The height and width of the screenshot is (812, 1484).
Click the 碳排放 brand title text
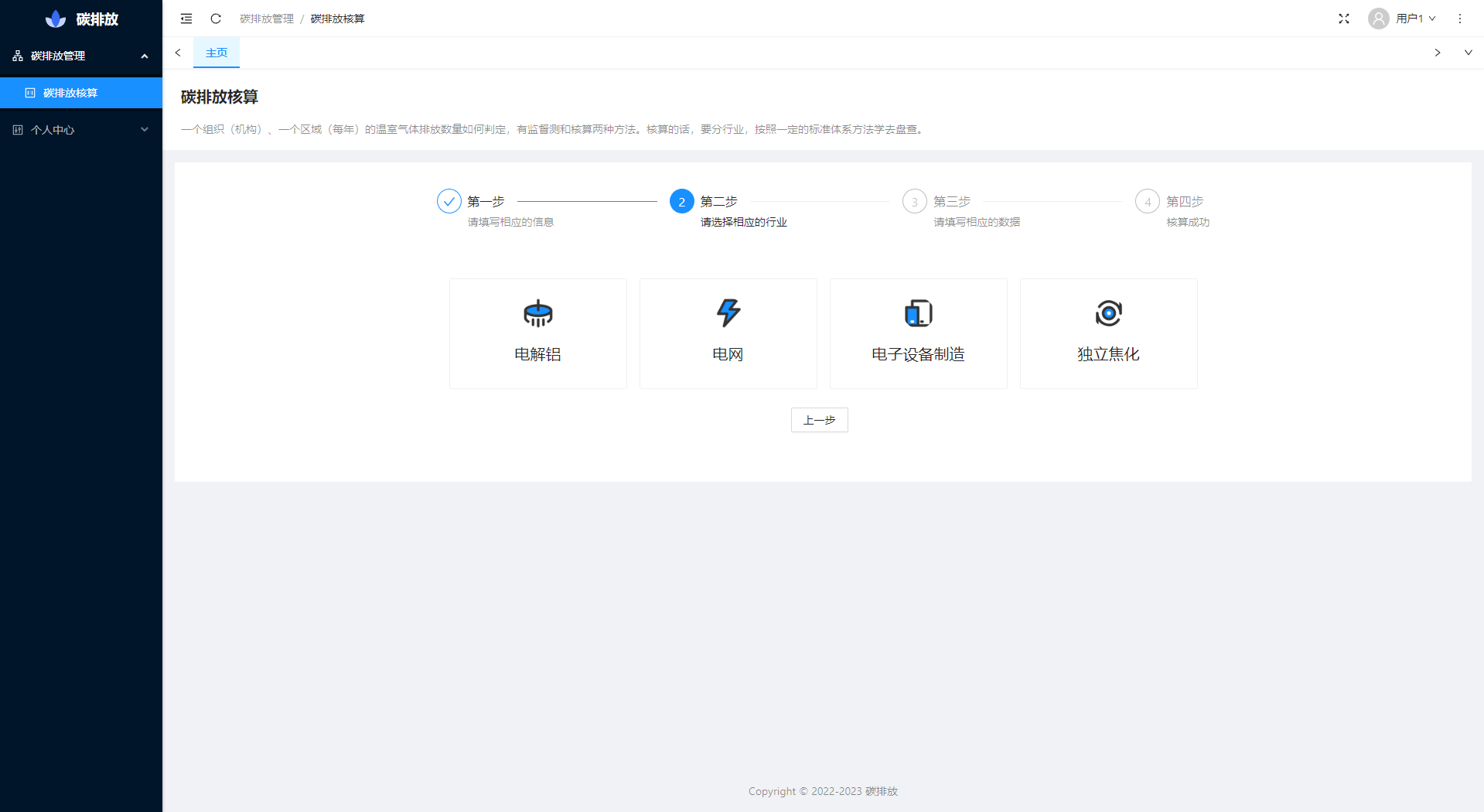click(97, 19)
